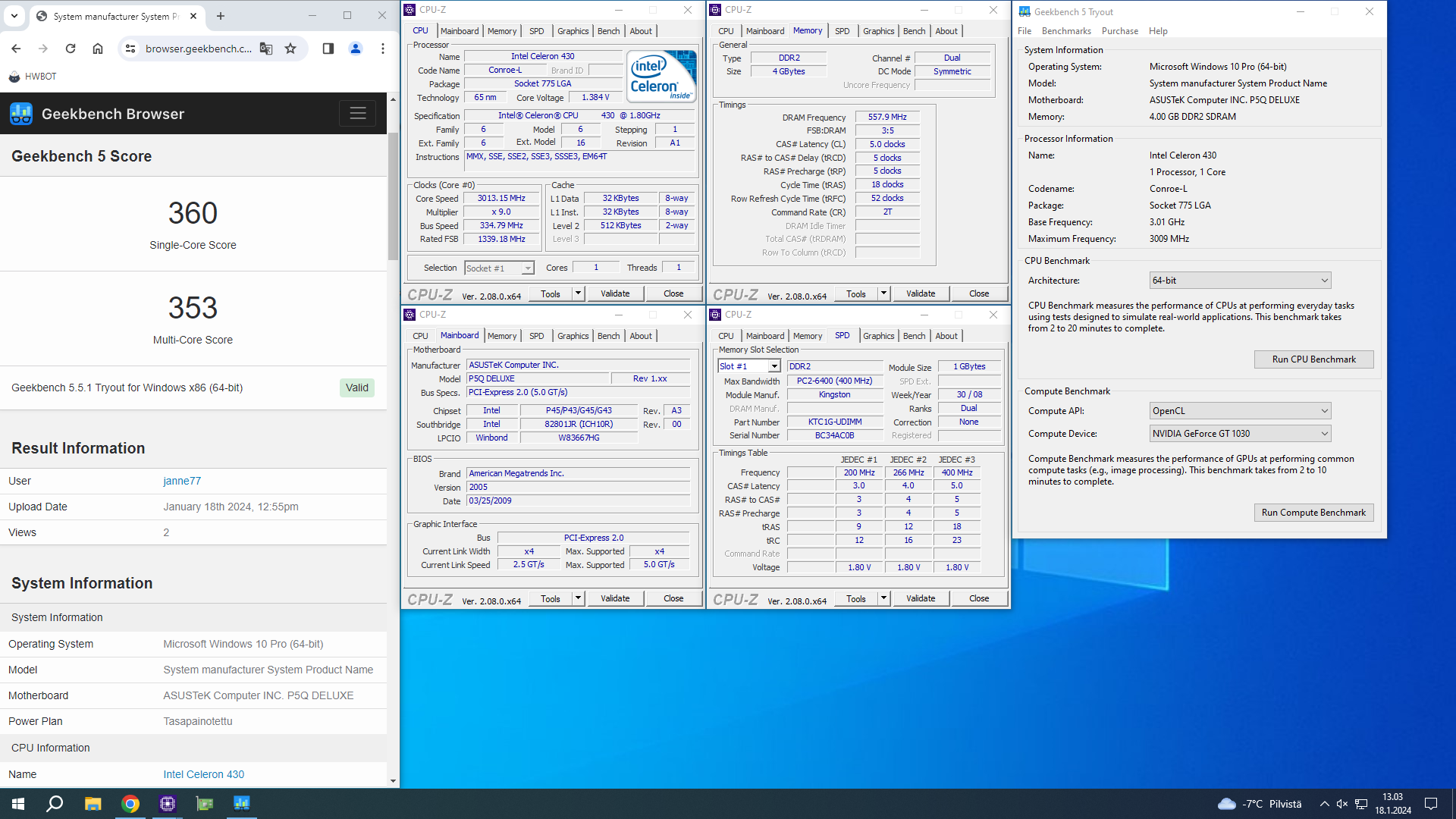1456x819 pixels.
Task: Expand Tools dropdown arrow in SPD tab window
Action: (x=883, y=598)
